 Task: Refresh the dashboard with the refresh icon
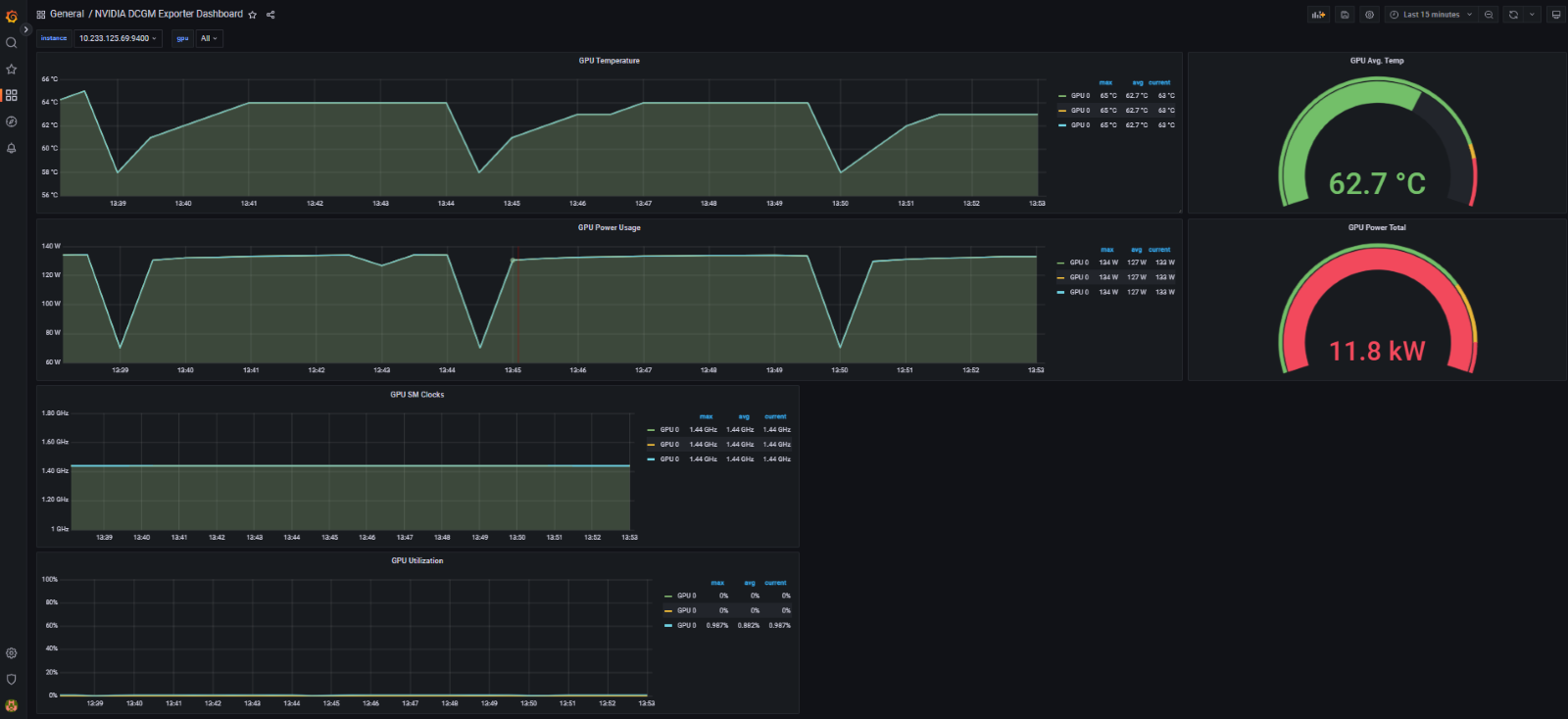pos(1513,15)
